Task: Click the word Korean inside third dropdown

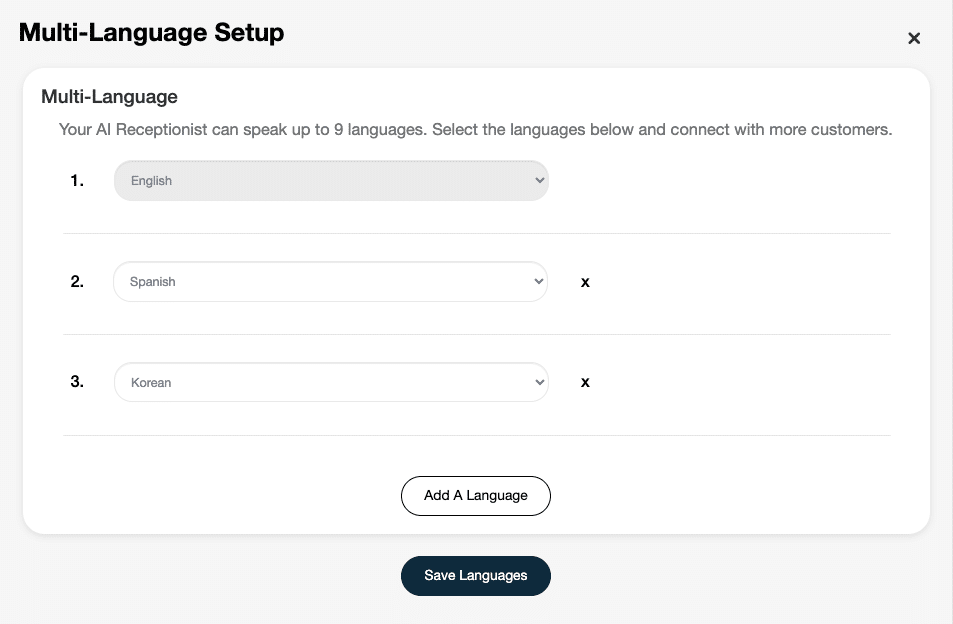Action: click(151, 383)
